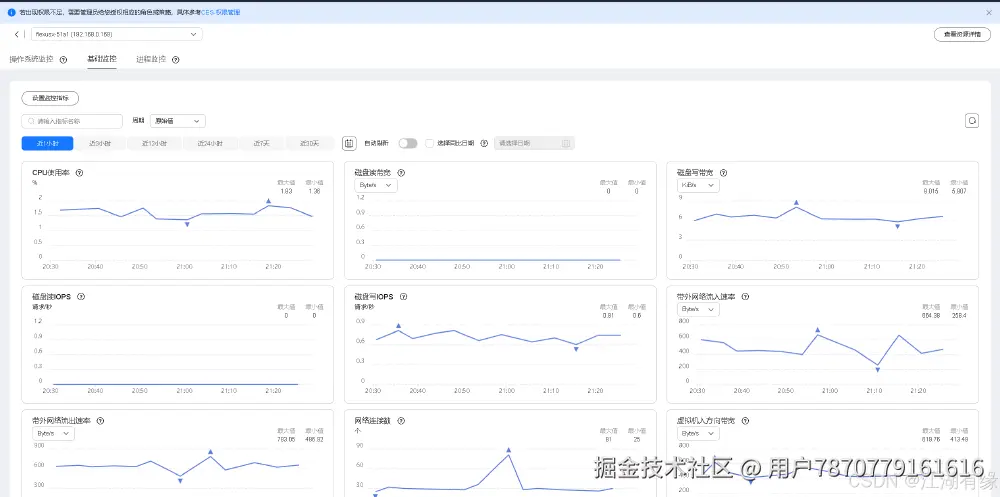
Task: Dismiss the permission notice banner
Action: pos(989,12)
